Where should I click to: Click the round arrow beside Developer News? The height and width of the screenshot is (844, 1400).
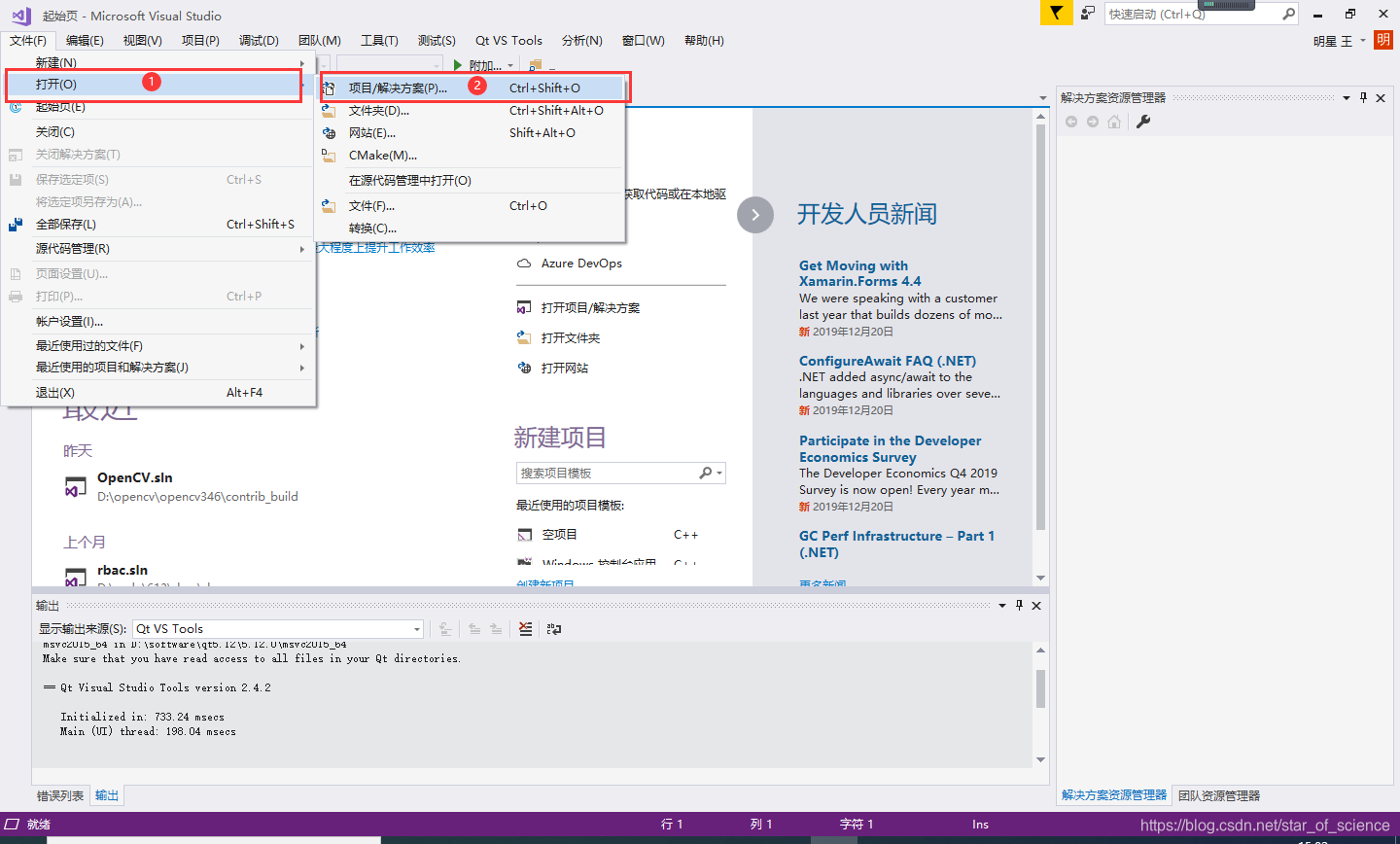[755, 215]
